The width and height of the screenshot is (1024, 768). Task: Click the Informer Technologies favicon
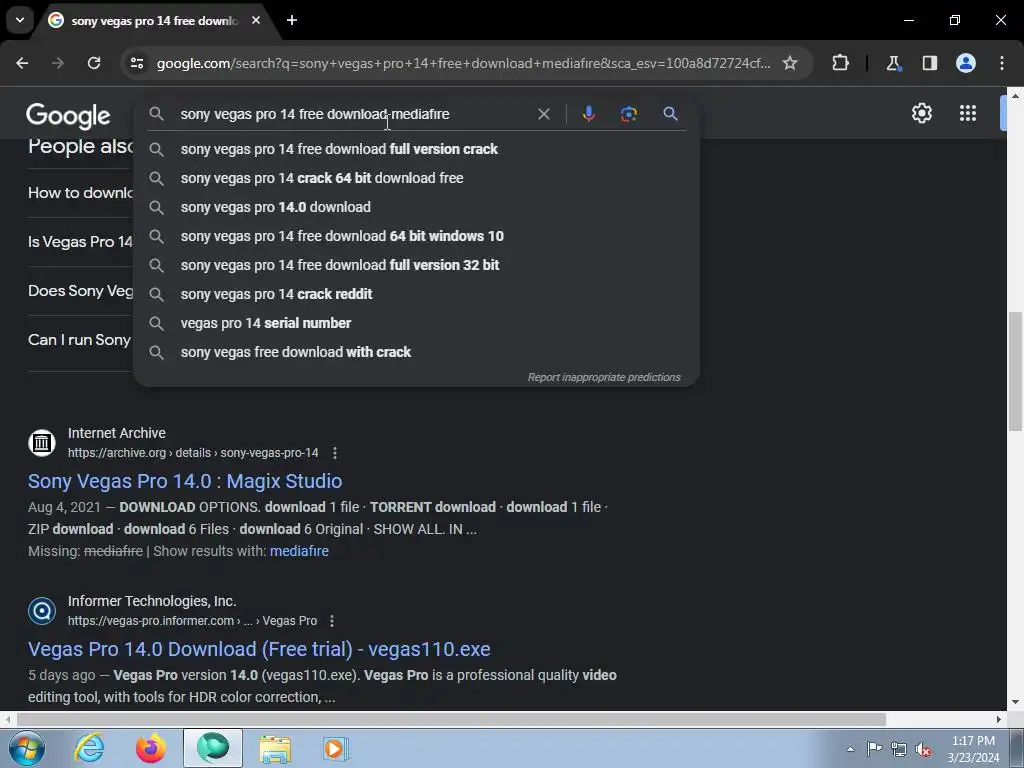[42, 611]
